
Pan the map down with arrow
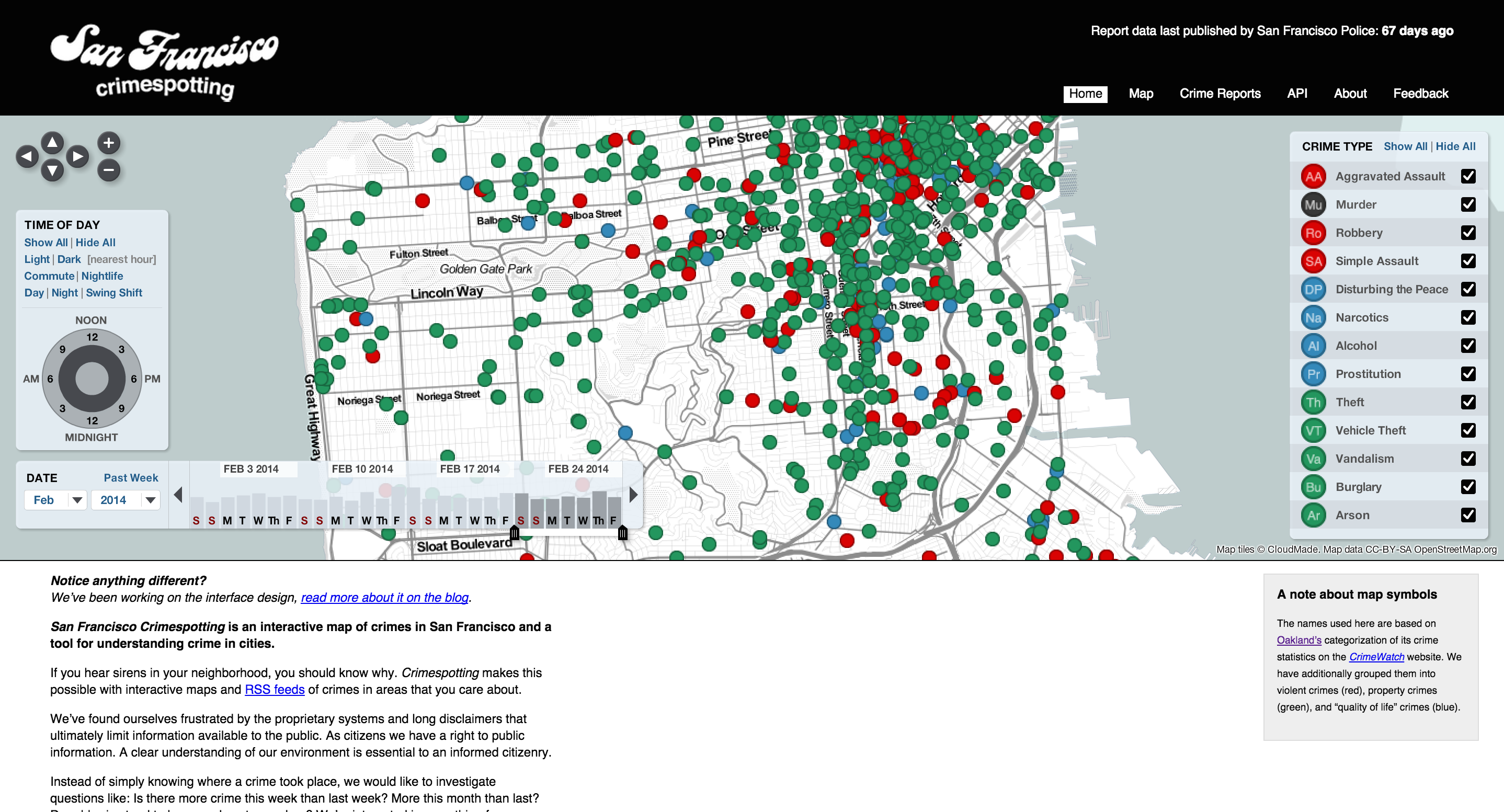[x=52, y=170]
